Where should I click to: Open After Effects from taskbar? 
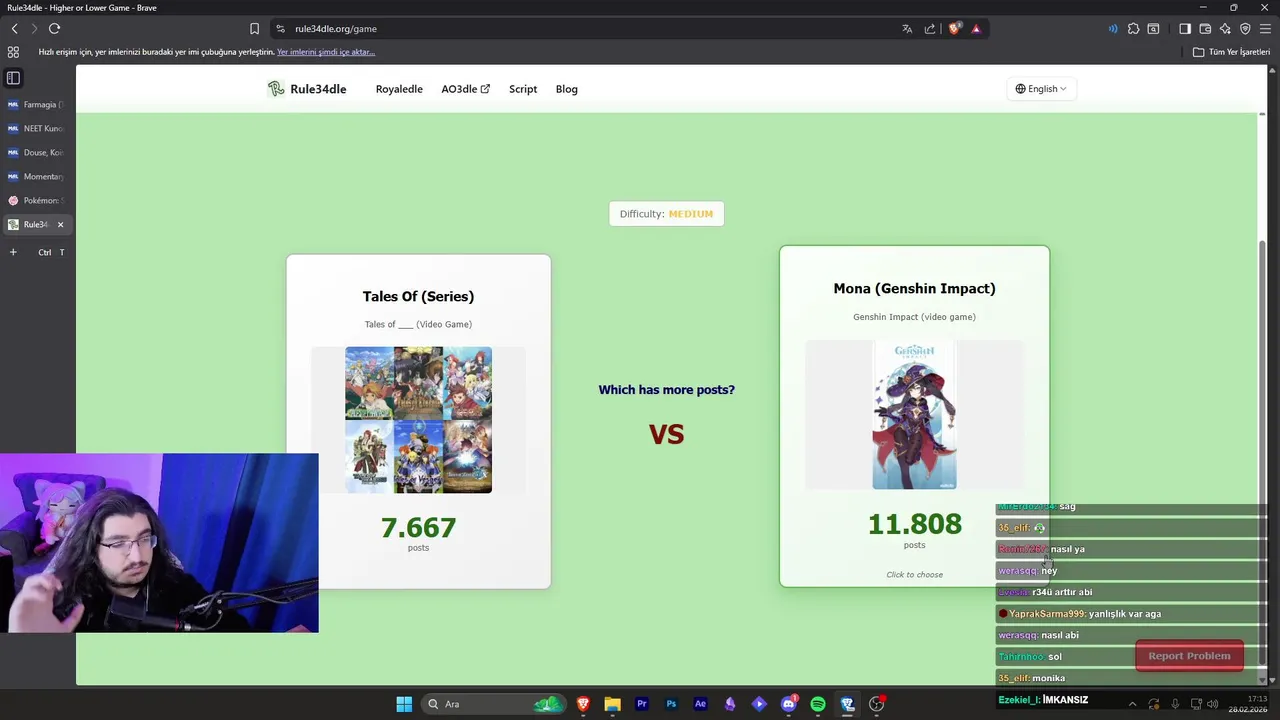click(700, 704)
